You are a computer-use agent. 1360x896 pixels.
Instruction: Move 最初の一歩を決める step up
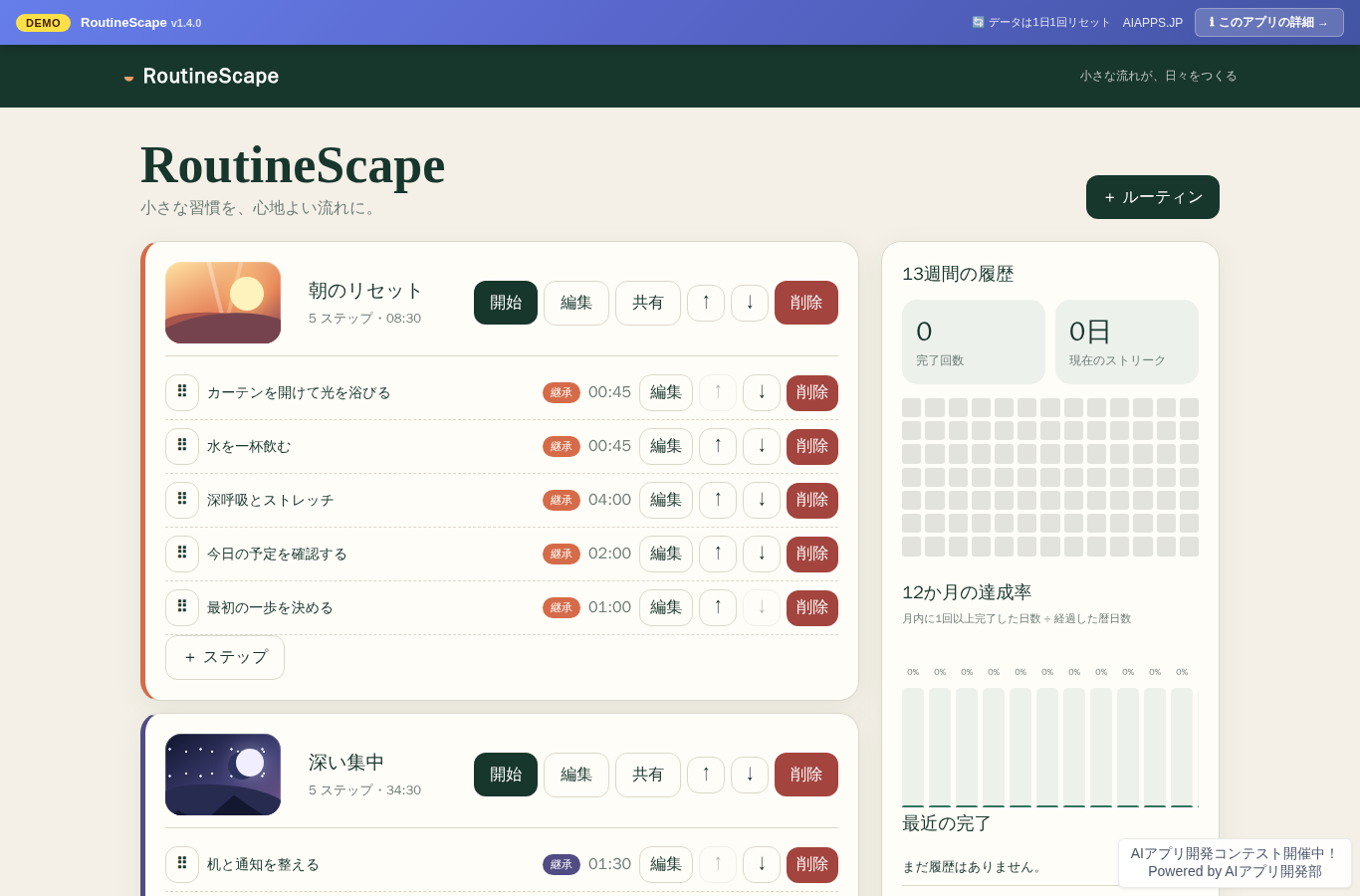[x=718, y=607]
